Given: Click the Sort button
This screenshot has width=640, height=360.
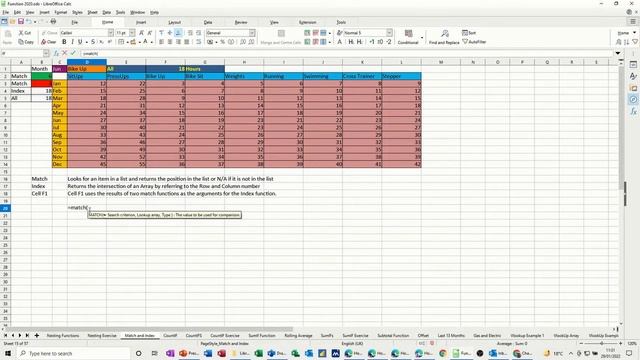Looking at the screenshot, I should pyautogui.click(x=469, y=33).
